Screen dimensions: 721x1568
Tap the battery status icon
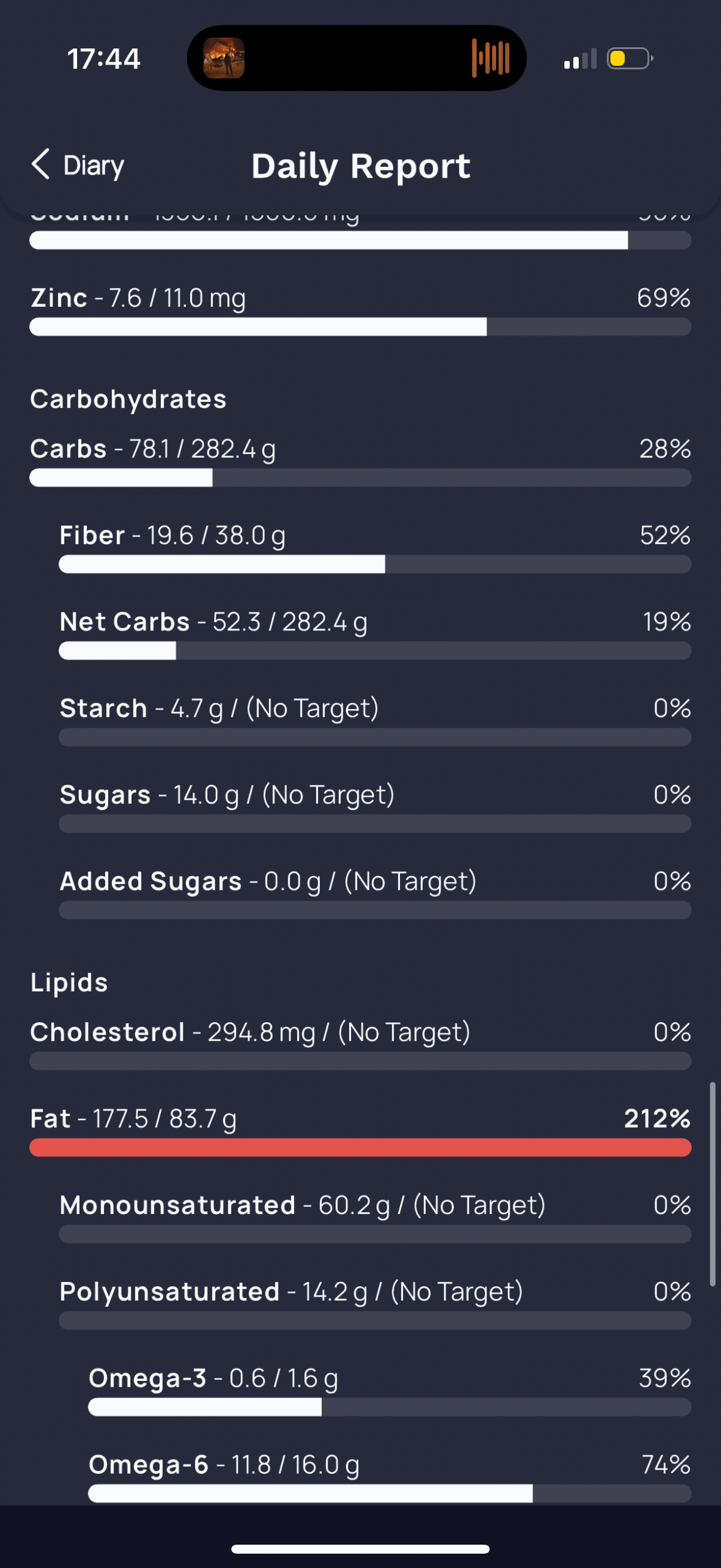[630, 59]
